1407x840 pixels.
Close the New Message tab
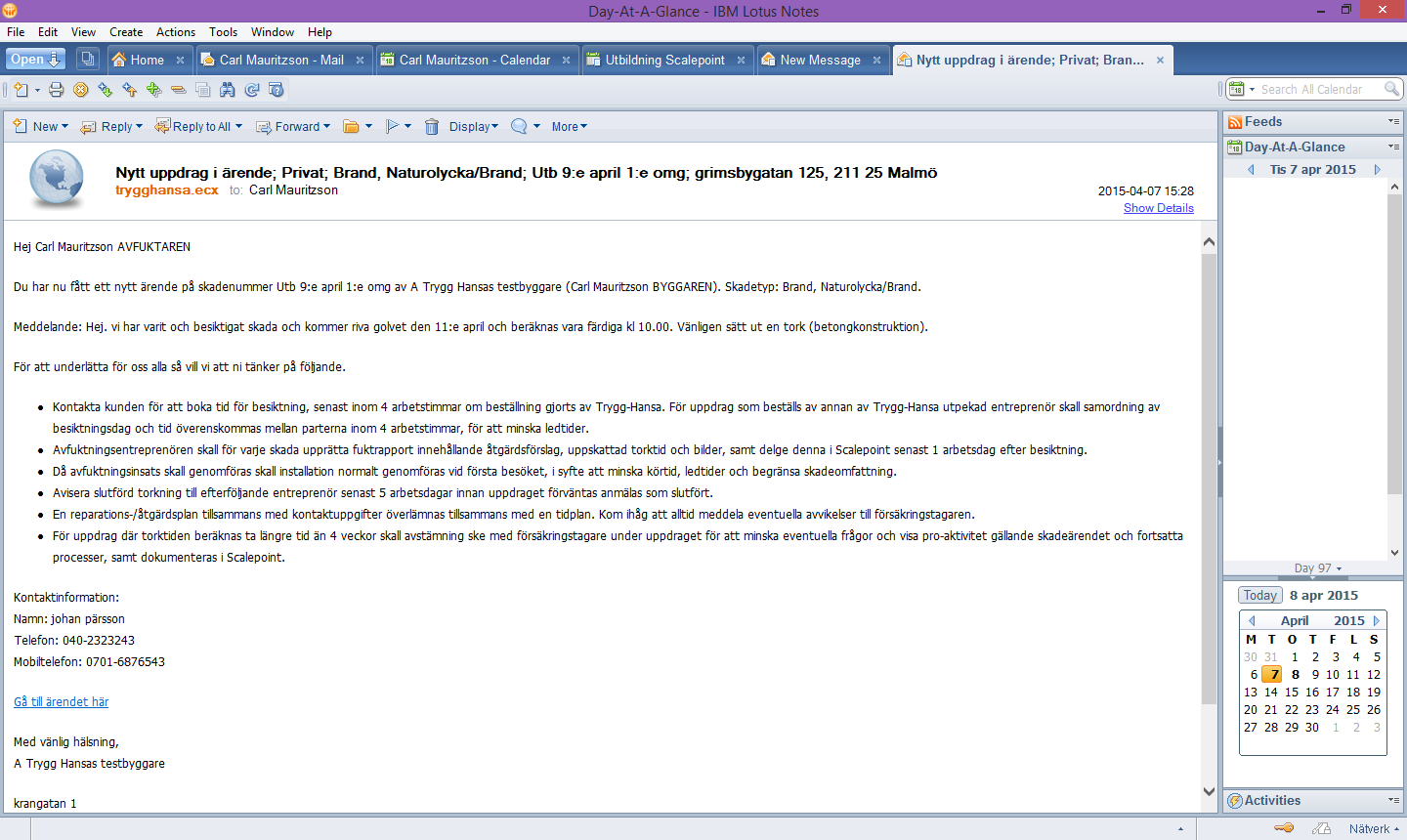(876, 61)
